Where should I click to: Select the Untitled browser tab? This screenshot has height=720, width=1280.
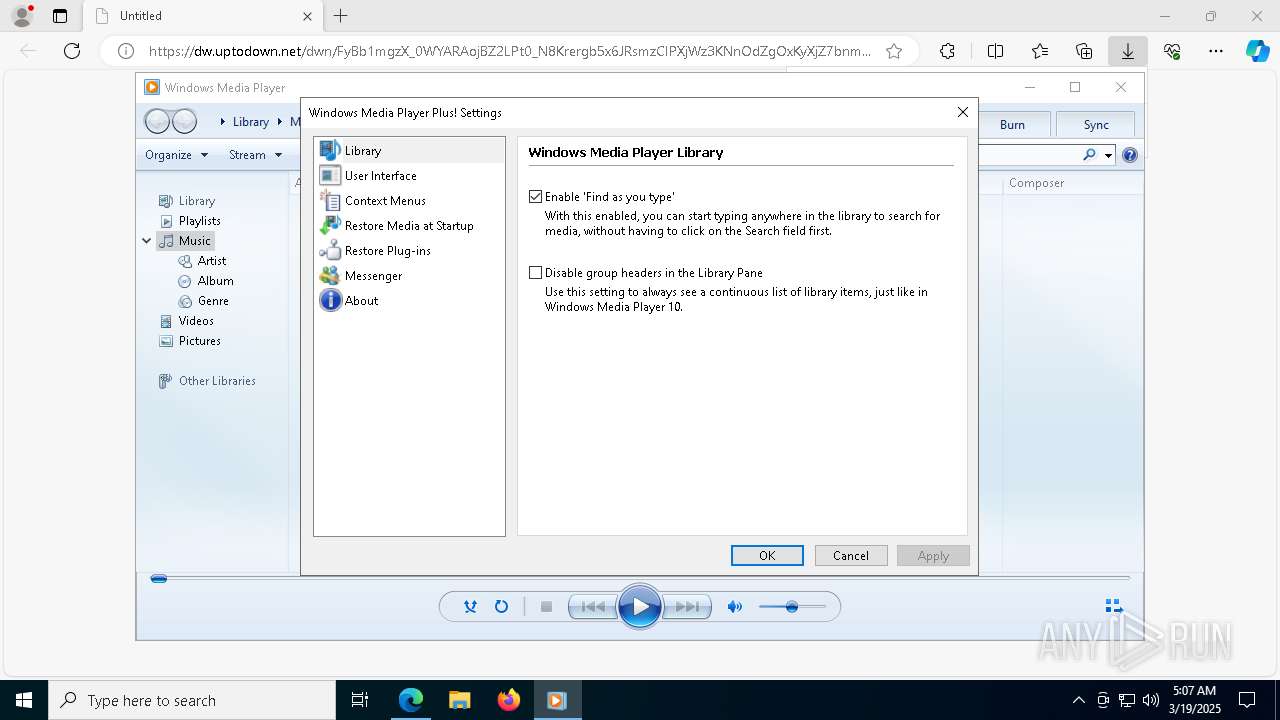[203, 16]
